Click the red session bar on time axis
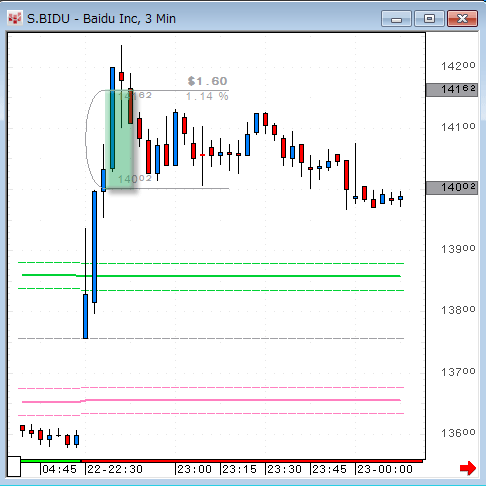Screen dimensions: 486x486 click(x=252, y=461)
